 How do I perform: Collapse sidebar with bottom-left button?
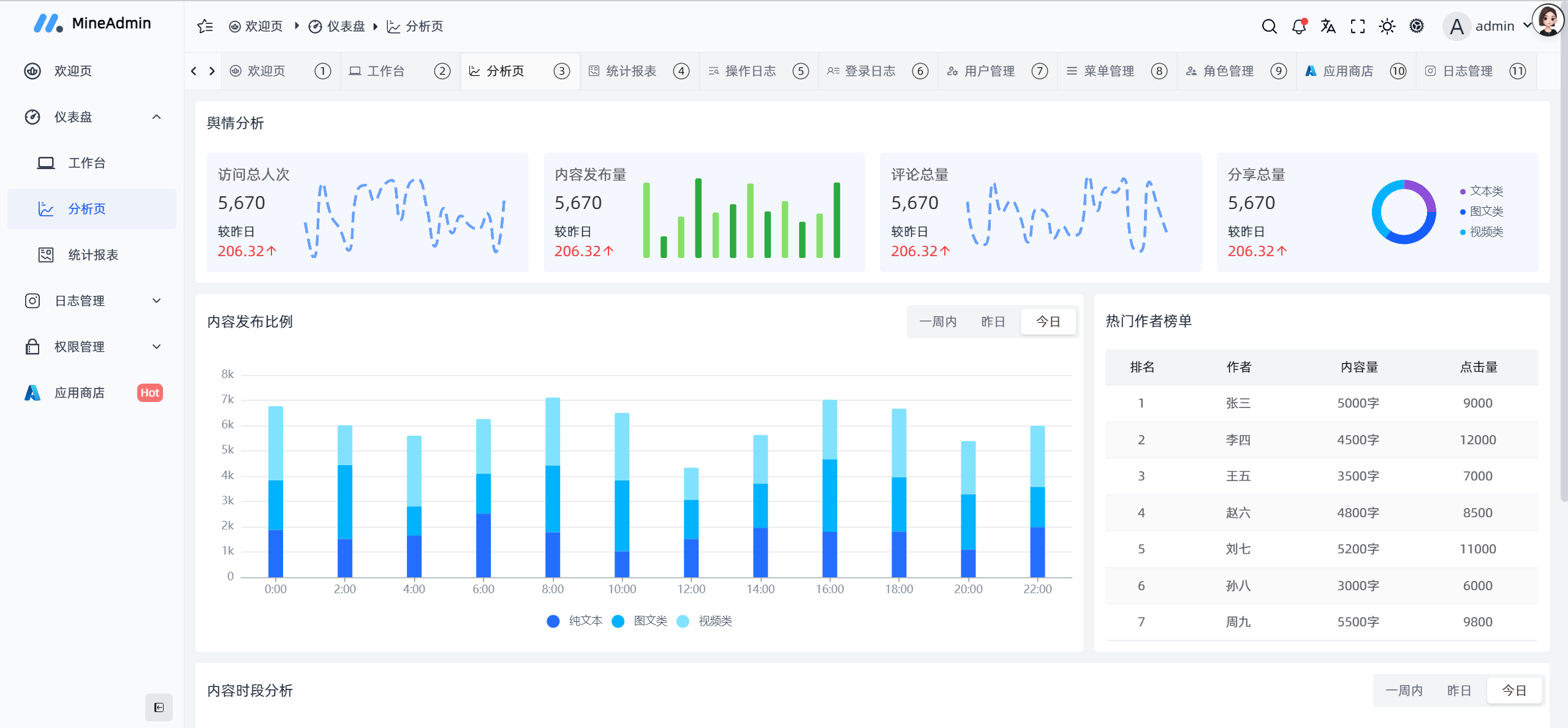(x=159, y=707)
